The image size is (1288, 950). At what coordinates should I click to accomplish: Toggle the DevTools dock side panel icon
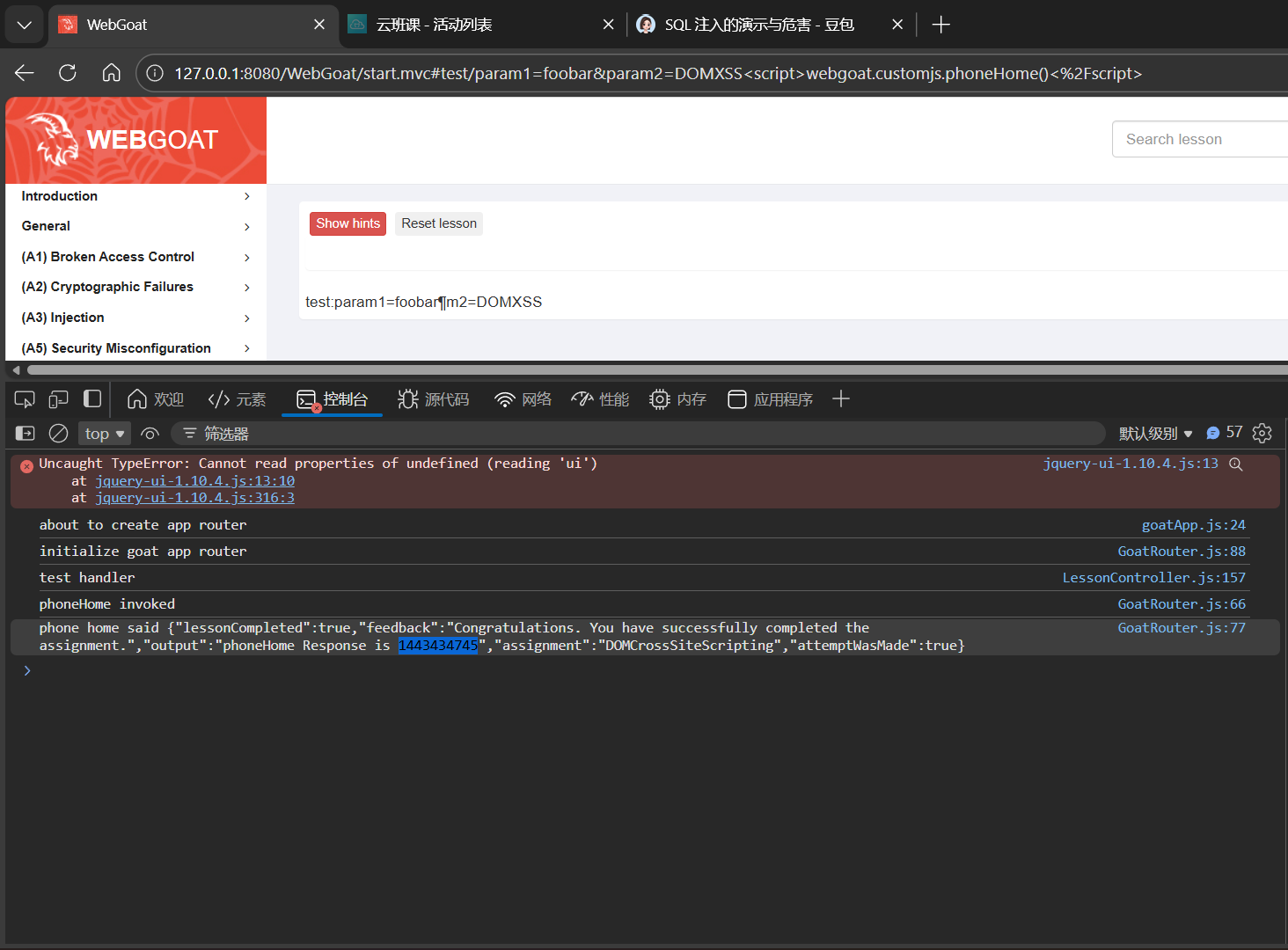92,399
